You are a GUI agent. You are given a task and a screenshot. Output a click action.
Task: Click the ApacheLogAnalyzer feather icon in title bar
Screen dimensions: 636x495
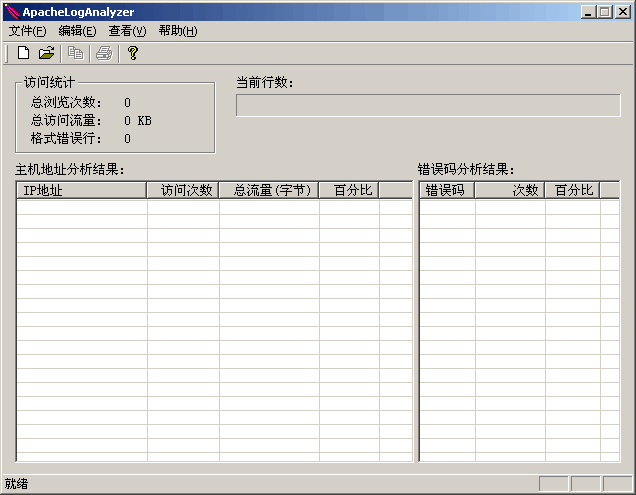[x=13, y=12]
